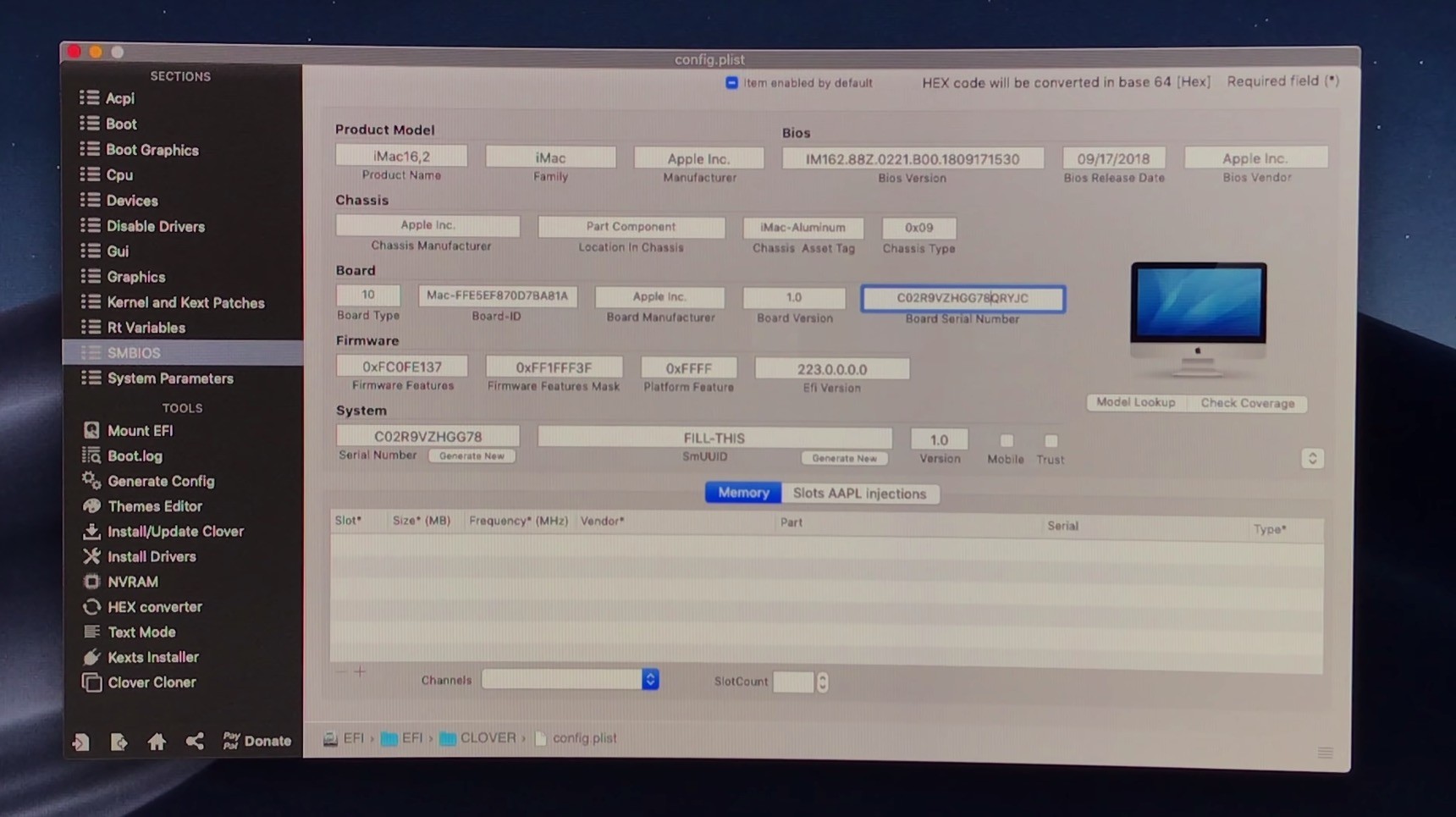1456x817 pixels.
Task: Click the home icon in bottom toolbar
Action: click(x=157, y=742)
